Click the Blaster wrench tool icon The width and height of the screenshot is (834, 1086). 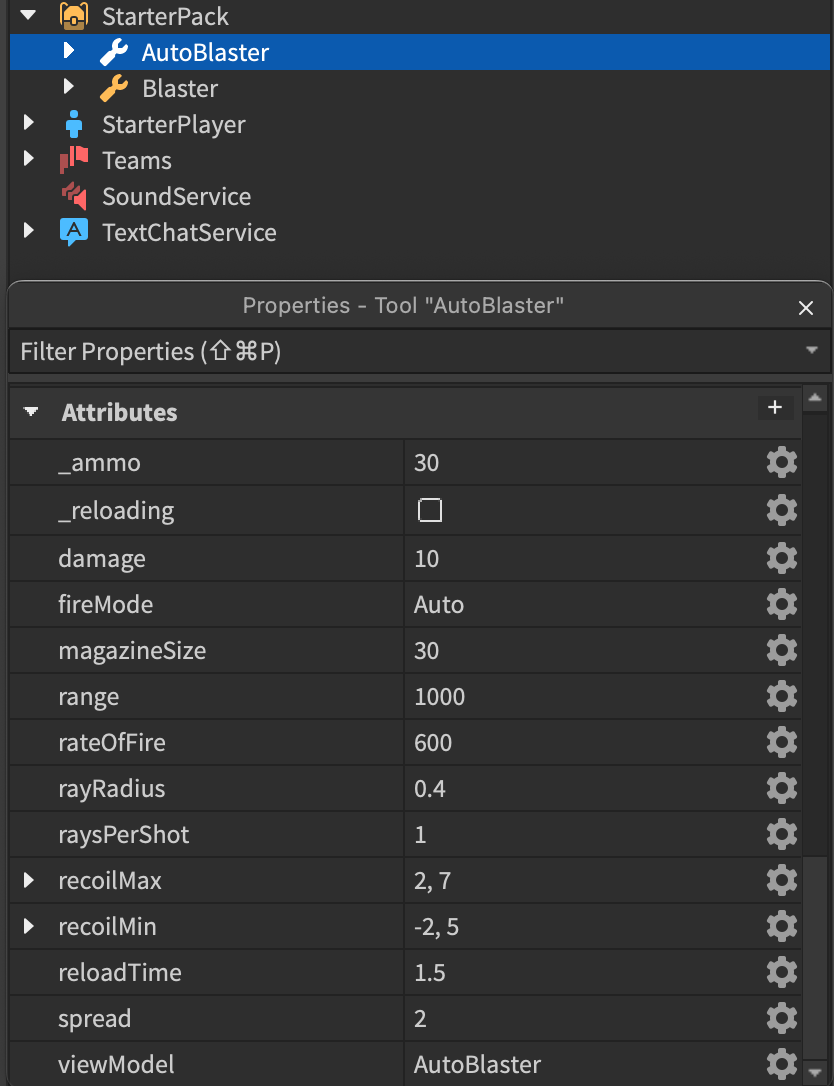[114, 88]
